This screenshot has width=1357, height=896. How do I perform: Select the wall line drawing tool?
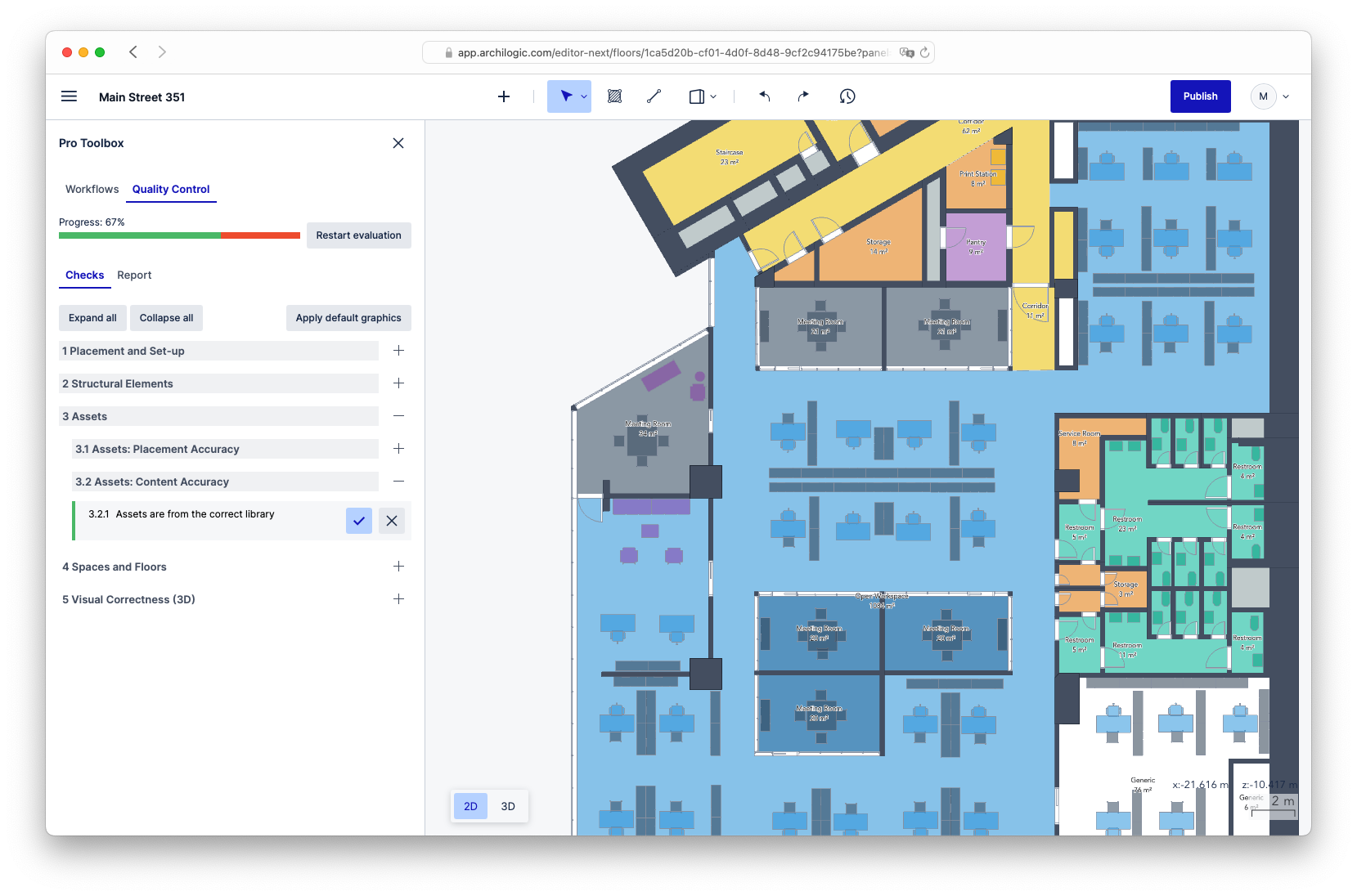tap(654, 96)
